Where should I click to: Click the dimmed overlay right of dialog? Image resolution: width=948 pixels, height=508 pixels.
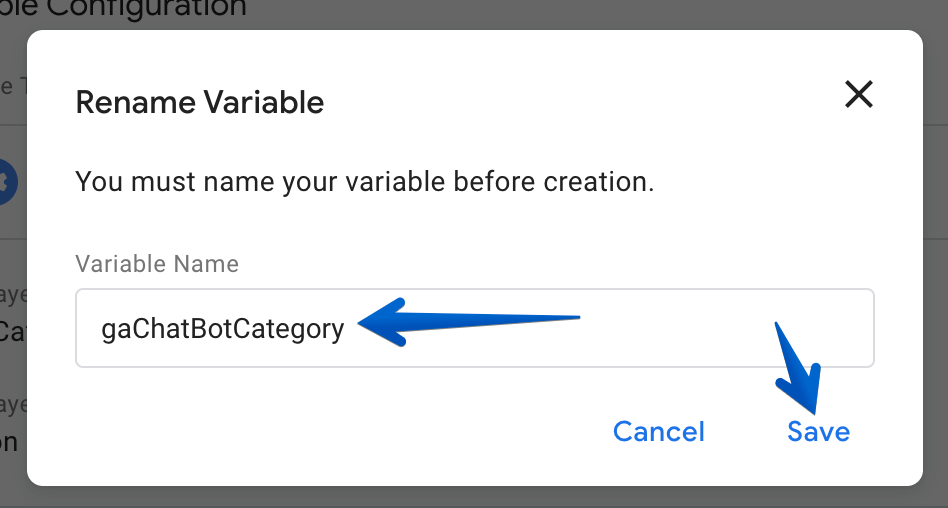[935, 254]
